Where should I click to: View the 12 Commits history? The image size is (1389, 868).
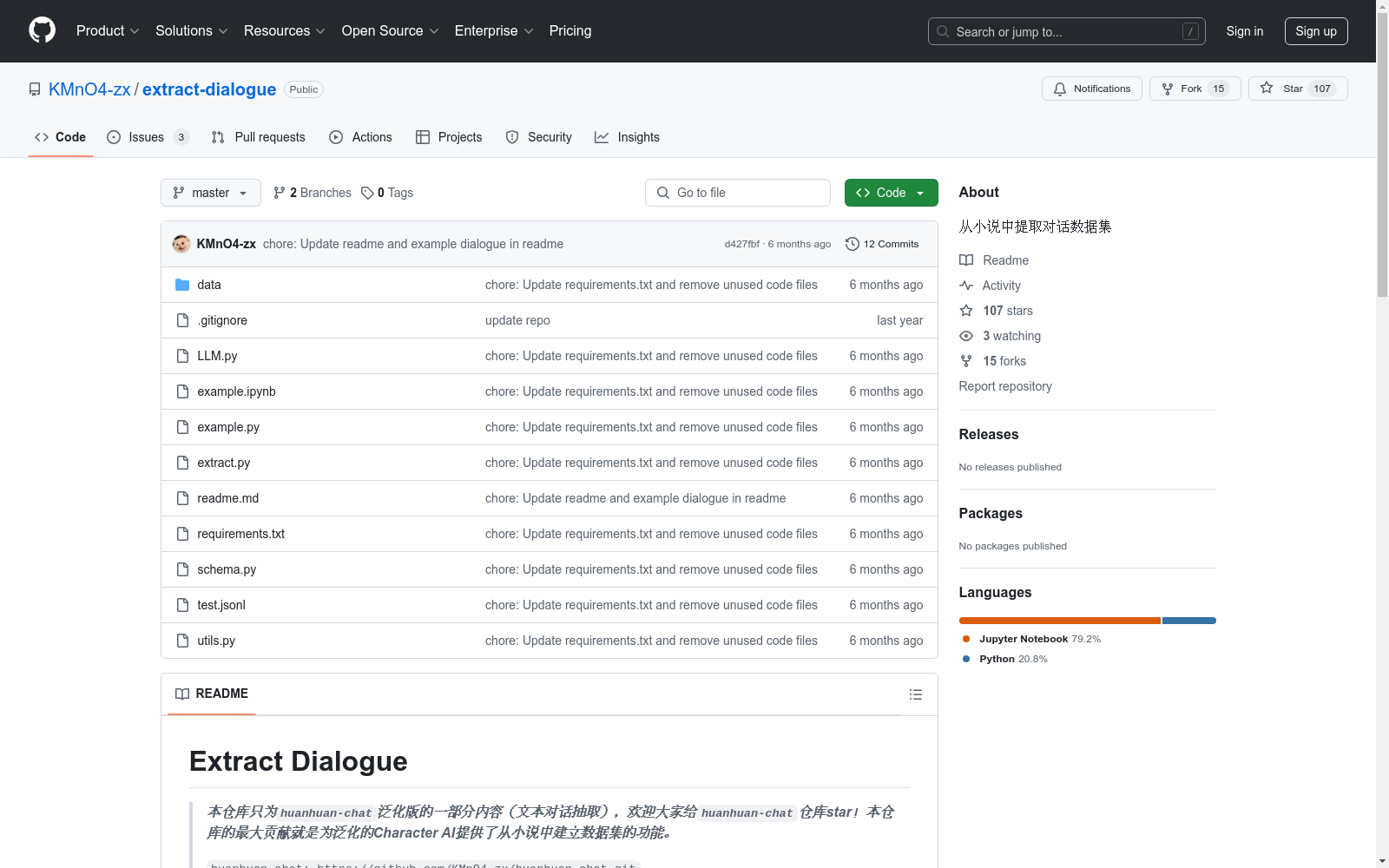point(882,244)
